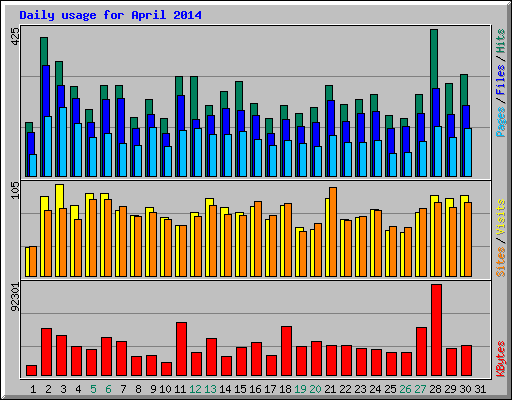Select weekend day label 19
512x400 pixels.
tap(300, 389)
